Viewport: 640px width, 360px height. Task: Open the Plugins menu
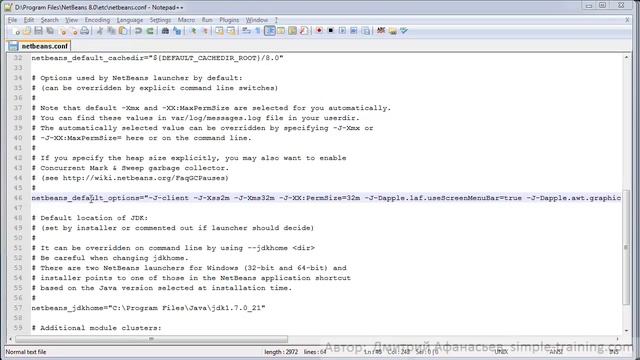tap(229, 20)
